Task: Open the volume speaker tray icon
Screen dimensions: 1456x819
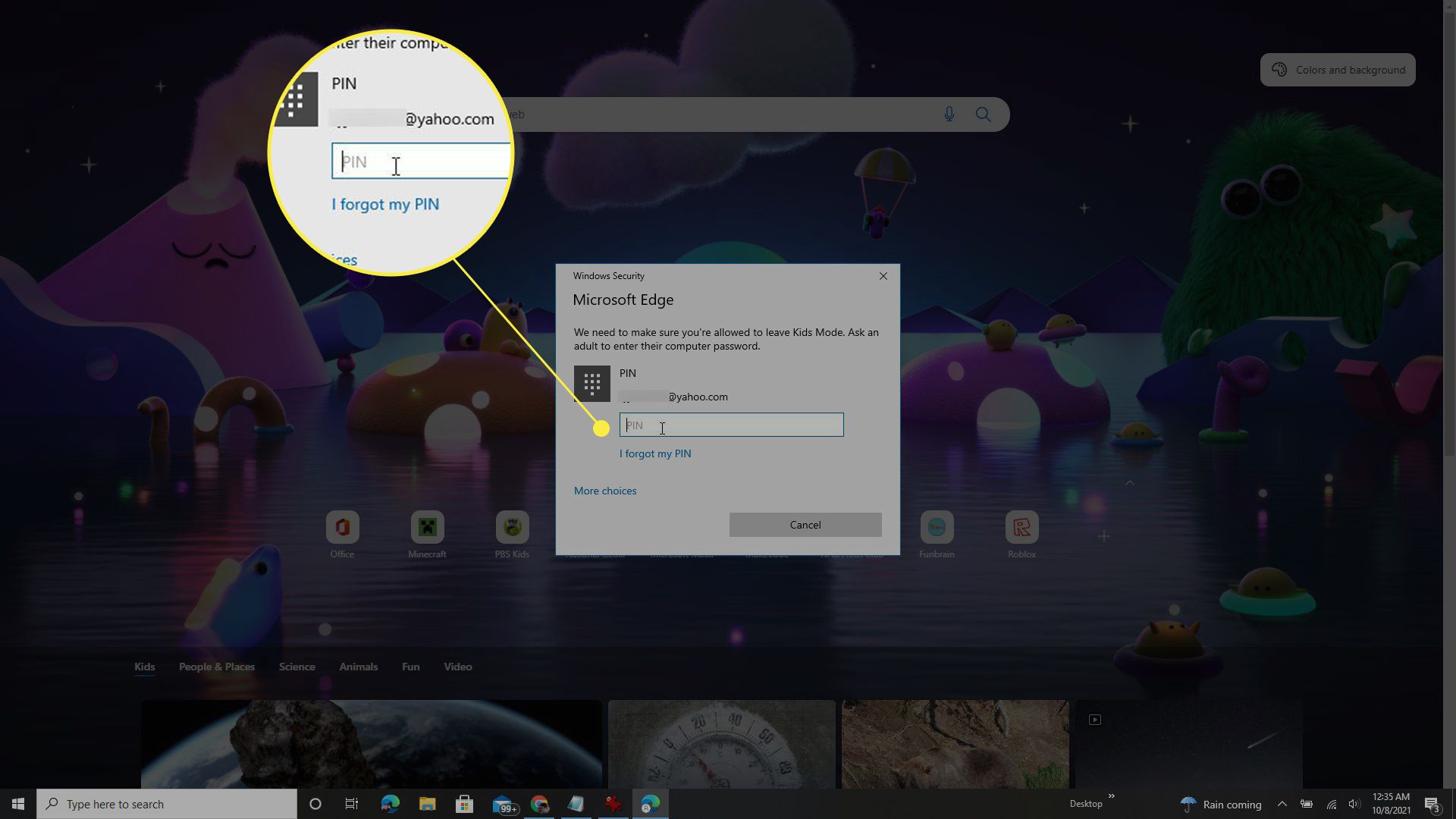Action: [1354, 804]
